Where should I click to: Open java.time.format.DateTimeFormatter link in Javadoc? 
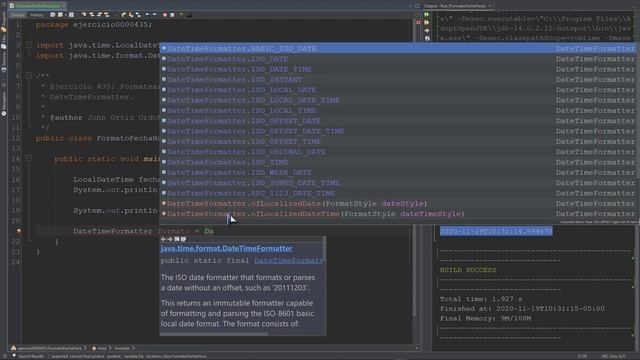(x=227, y=248)
